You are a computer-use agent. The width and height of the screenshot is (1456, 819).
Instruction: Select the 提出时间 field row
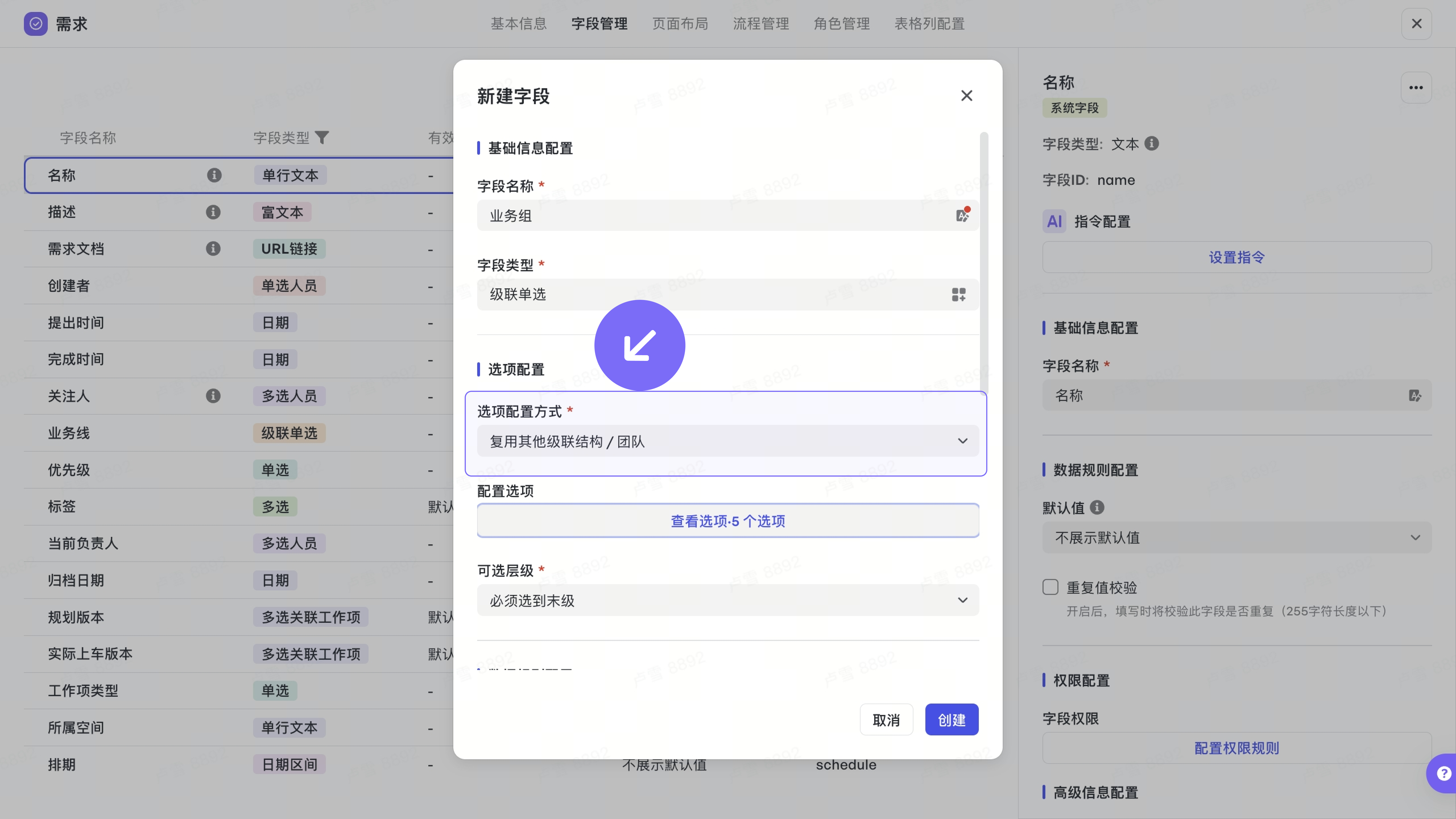click(239, 323)
